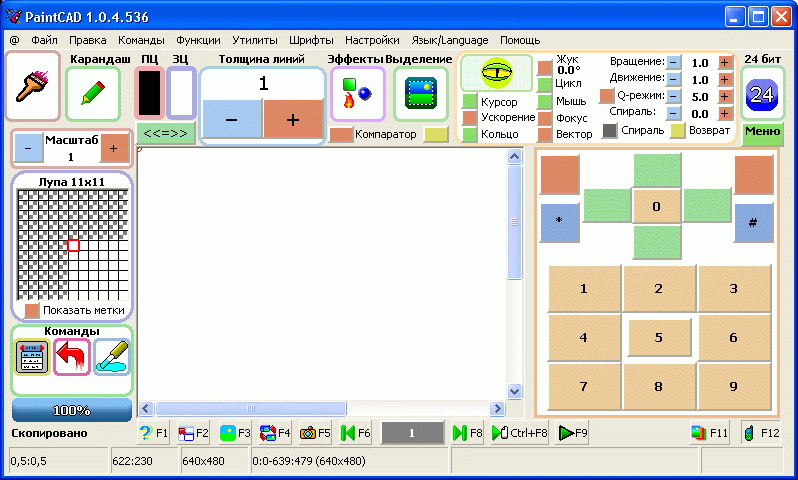Click the F4 swap images button

[x=275, y=433]
